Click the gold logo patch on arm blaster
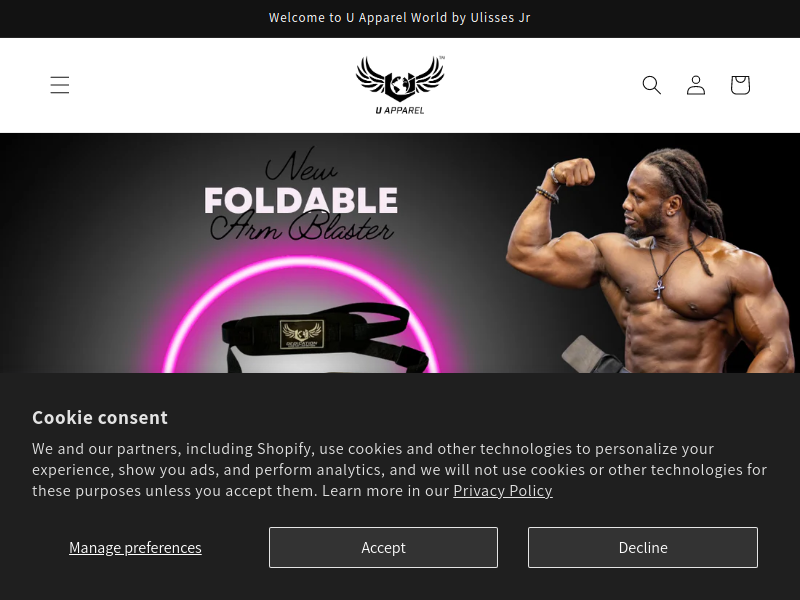Viewport: 800px width, 600px height. click(x=302, y=334)
